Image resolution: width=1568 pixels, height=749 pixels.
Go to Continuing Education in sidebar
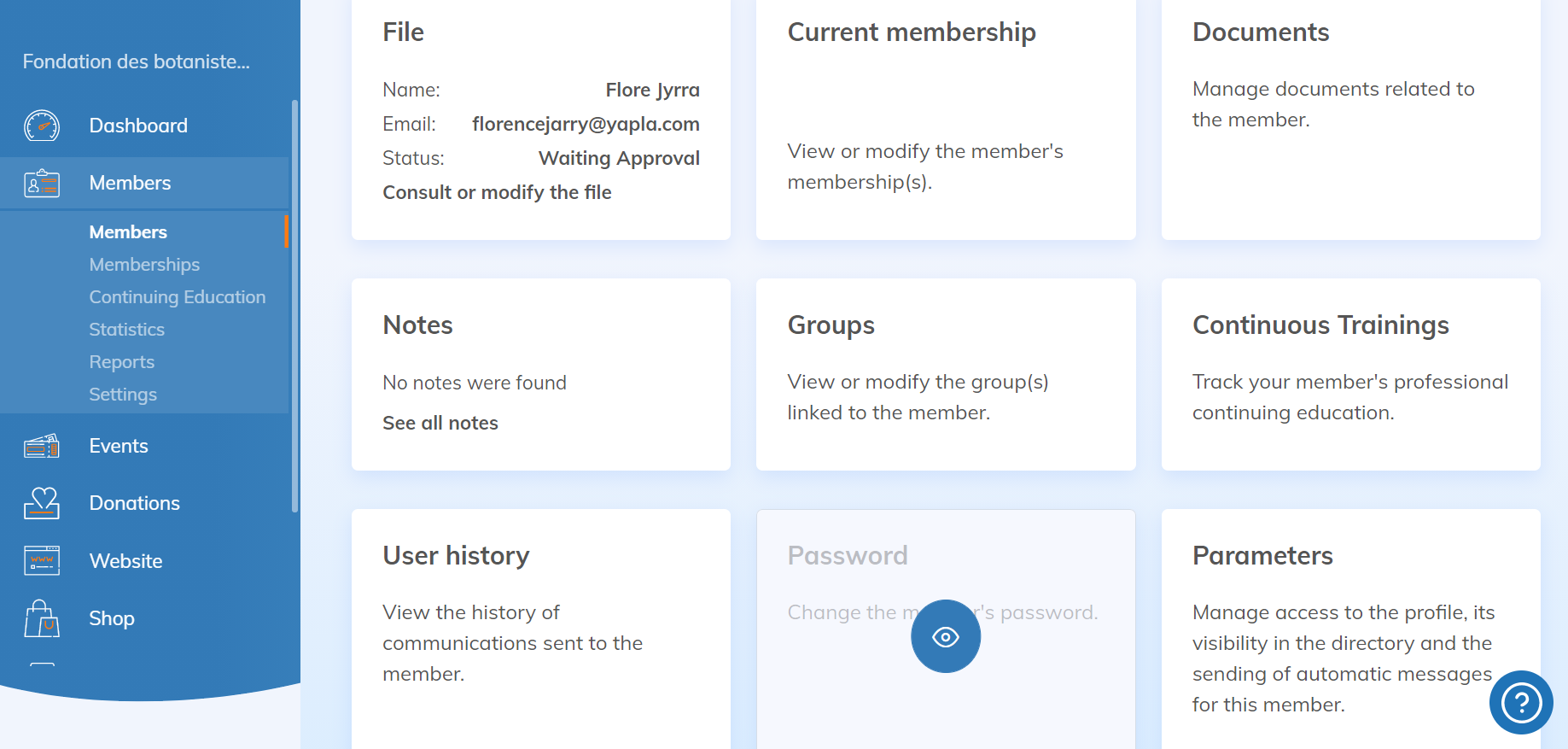[177, 297]
